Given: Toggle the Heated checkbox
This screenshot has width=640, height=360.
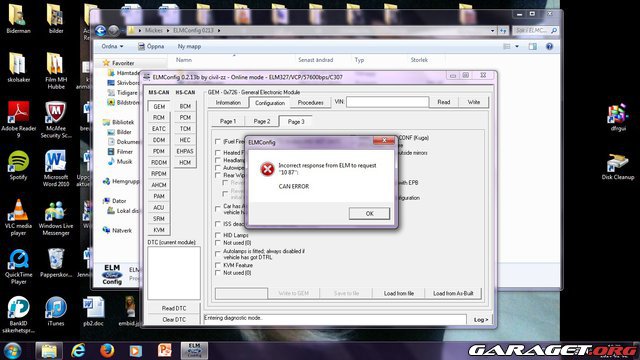Looking at the screenshot, I should click(218, 153).
